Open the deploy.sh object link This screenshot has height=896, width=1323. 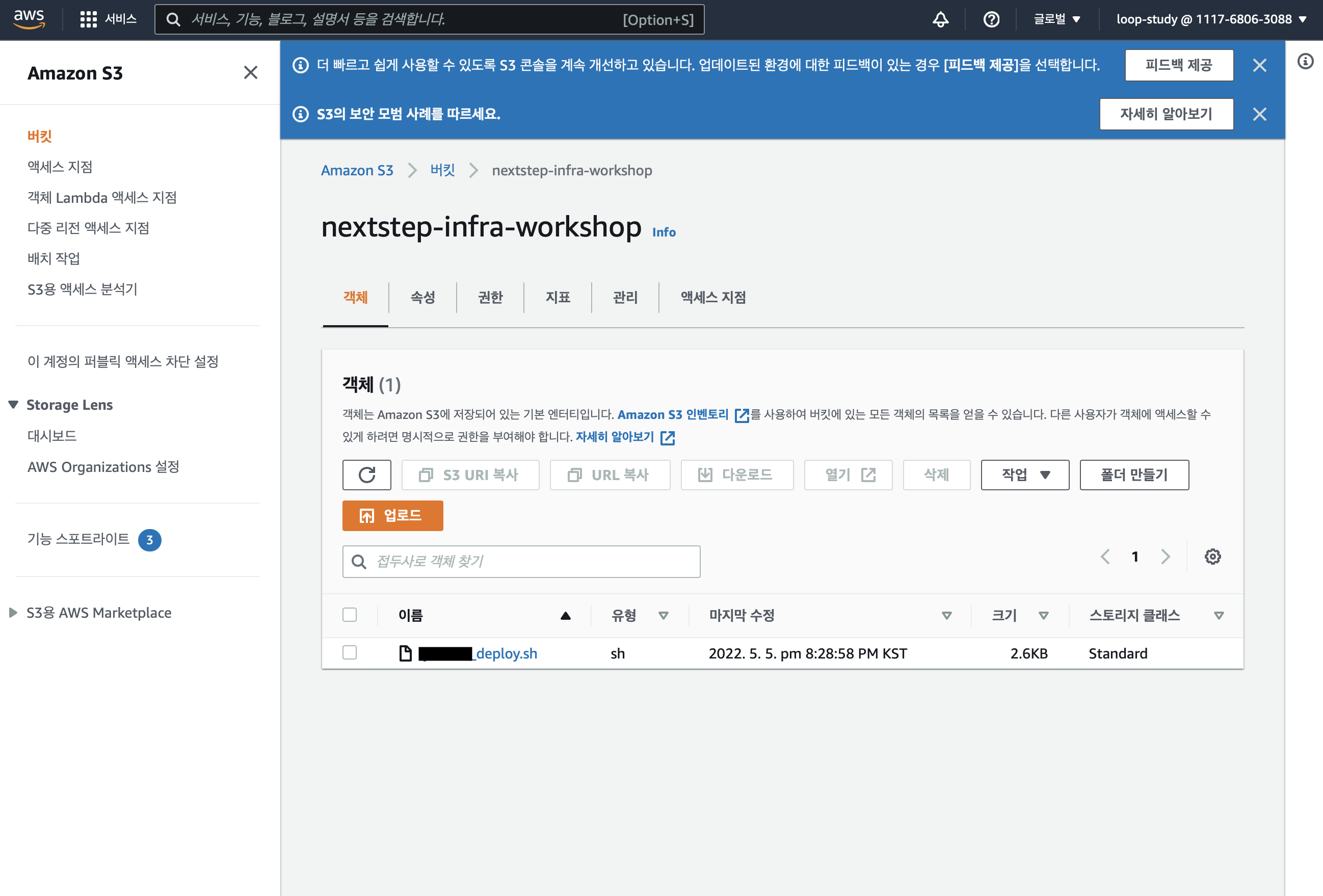506,653
